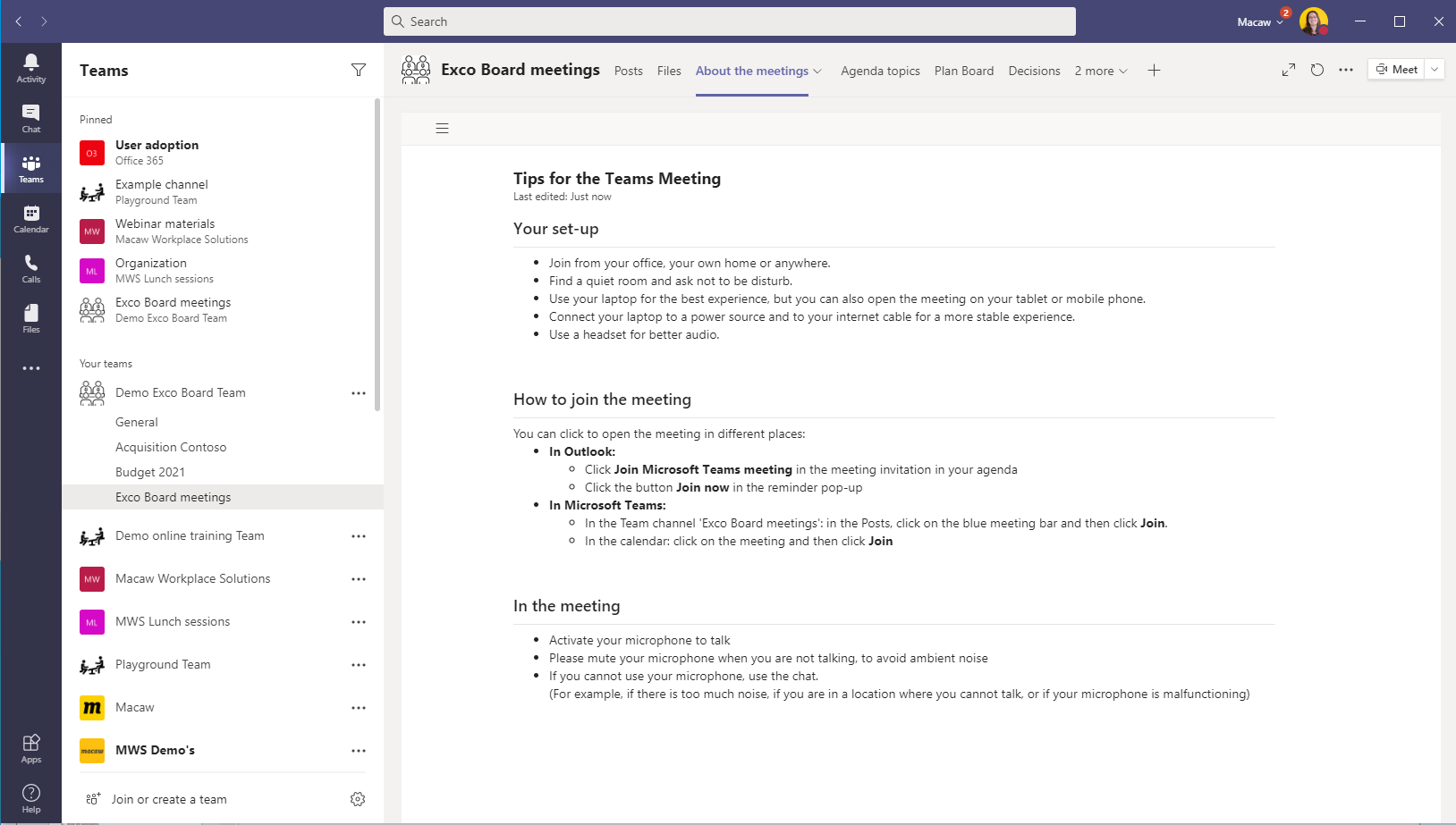Open the pinned User adoption channel
This screenshot has width=1456, height=825.
click(x=223, y=153)
